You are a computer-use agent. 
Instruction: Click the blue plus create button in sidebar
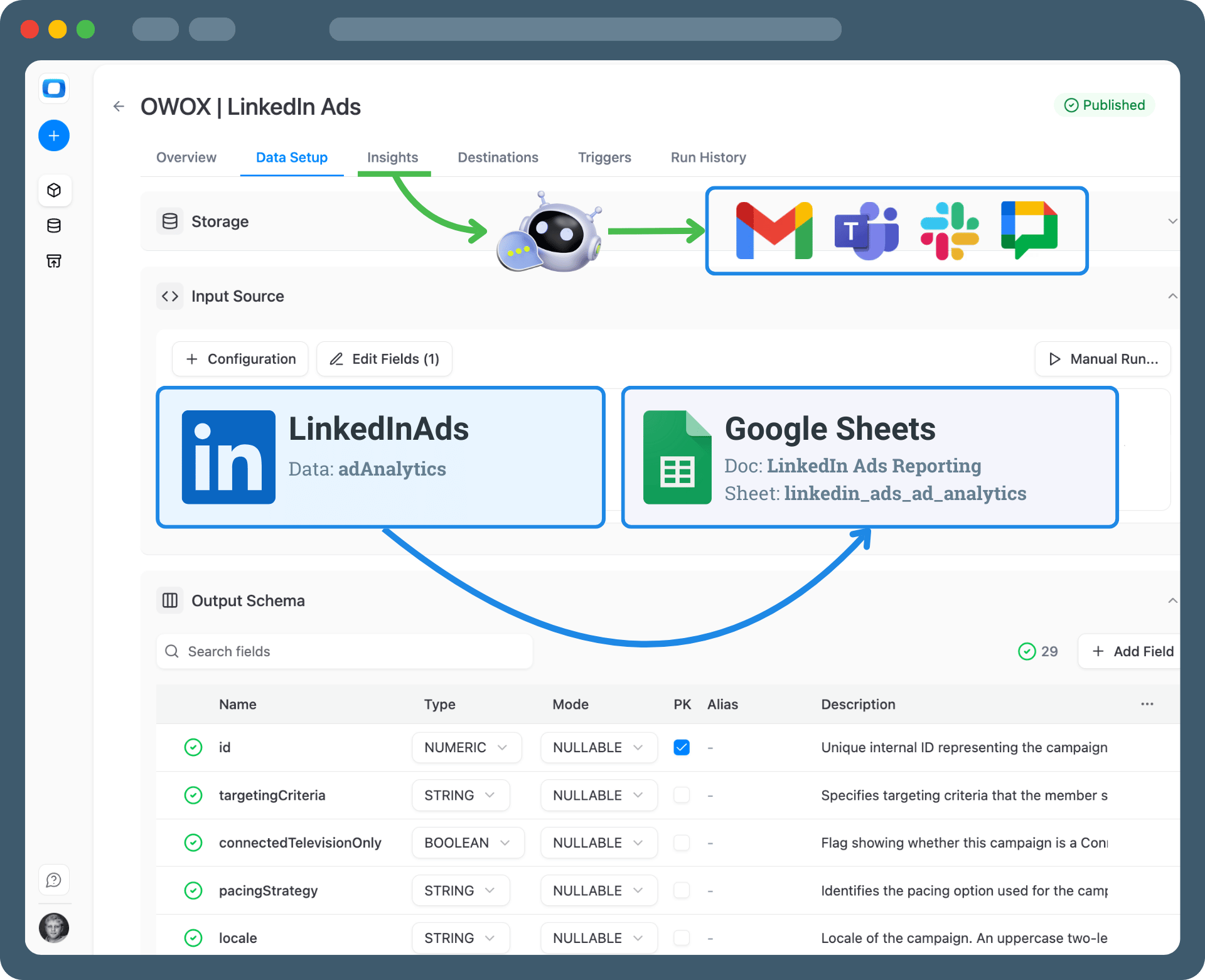point(54,136)
